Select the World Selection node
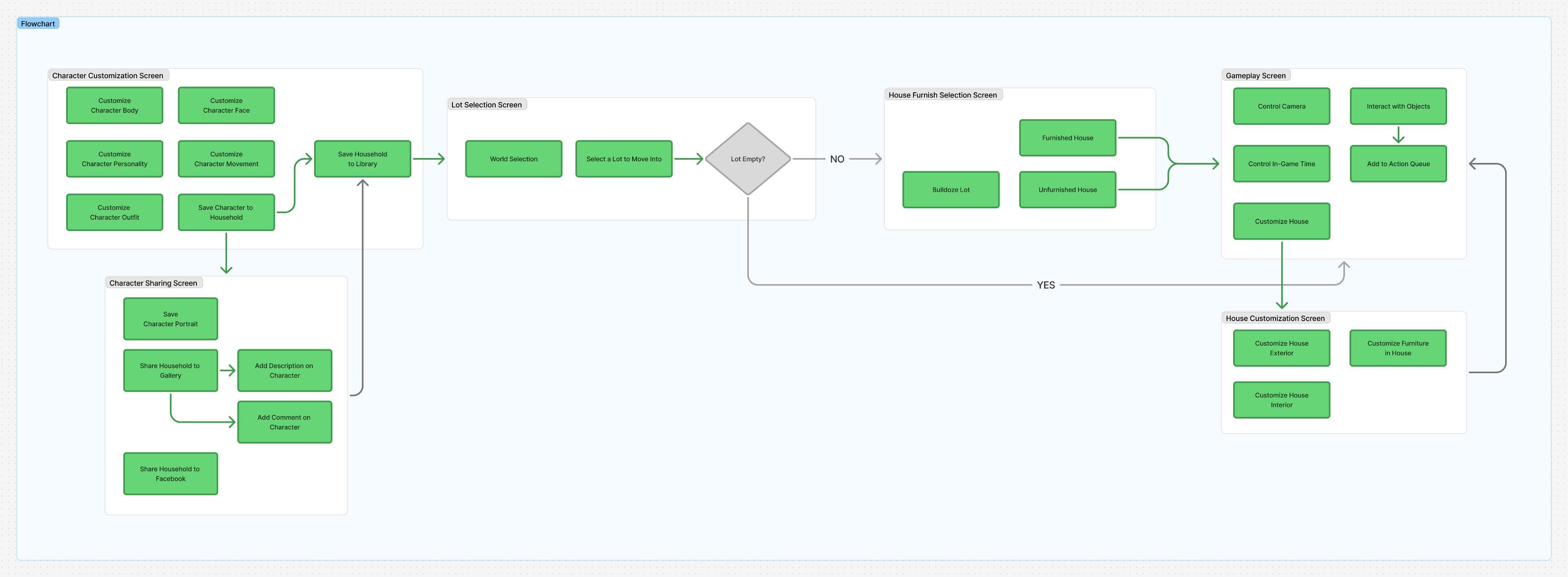Screen dimensions: 1568x577 point(513,159)
